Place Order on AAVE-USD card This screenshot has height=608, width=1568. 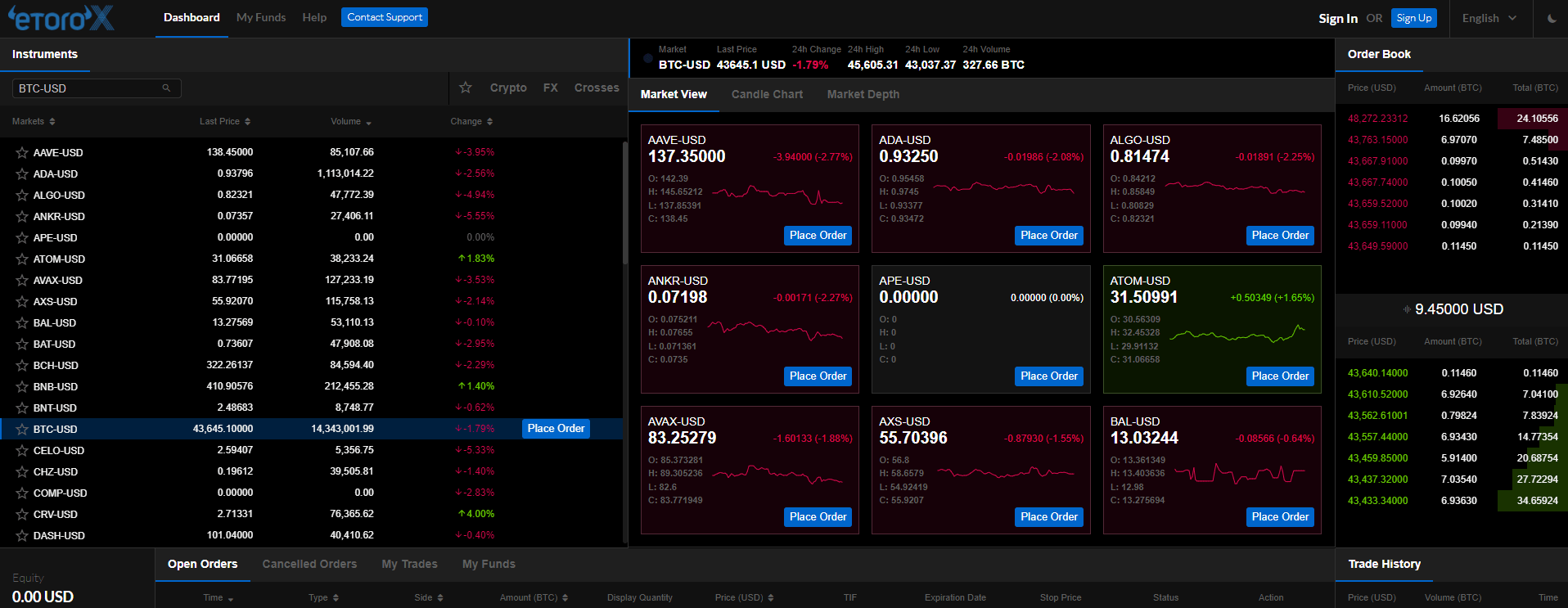818,236
